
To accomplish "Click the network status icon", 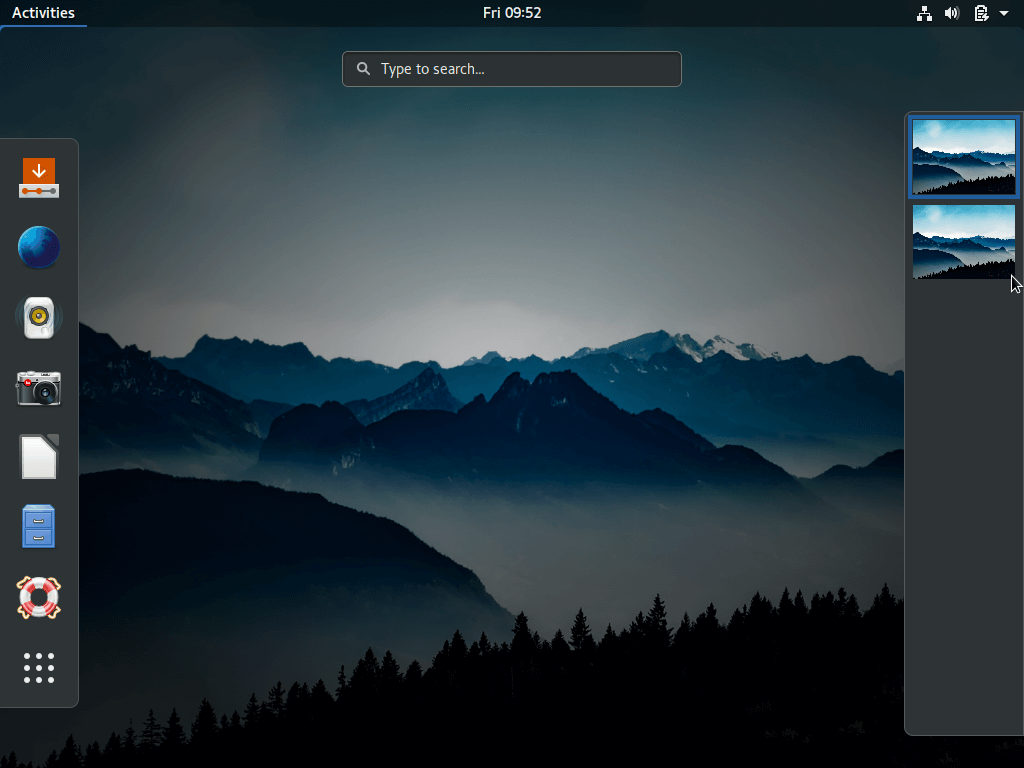I will point(924,13).
